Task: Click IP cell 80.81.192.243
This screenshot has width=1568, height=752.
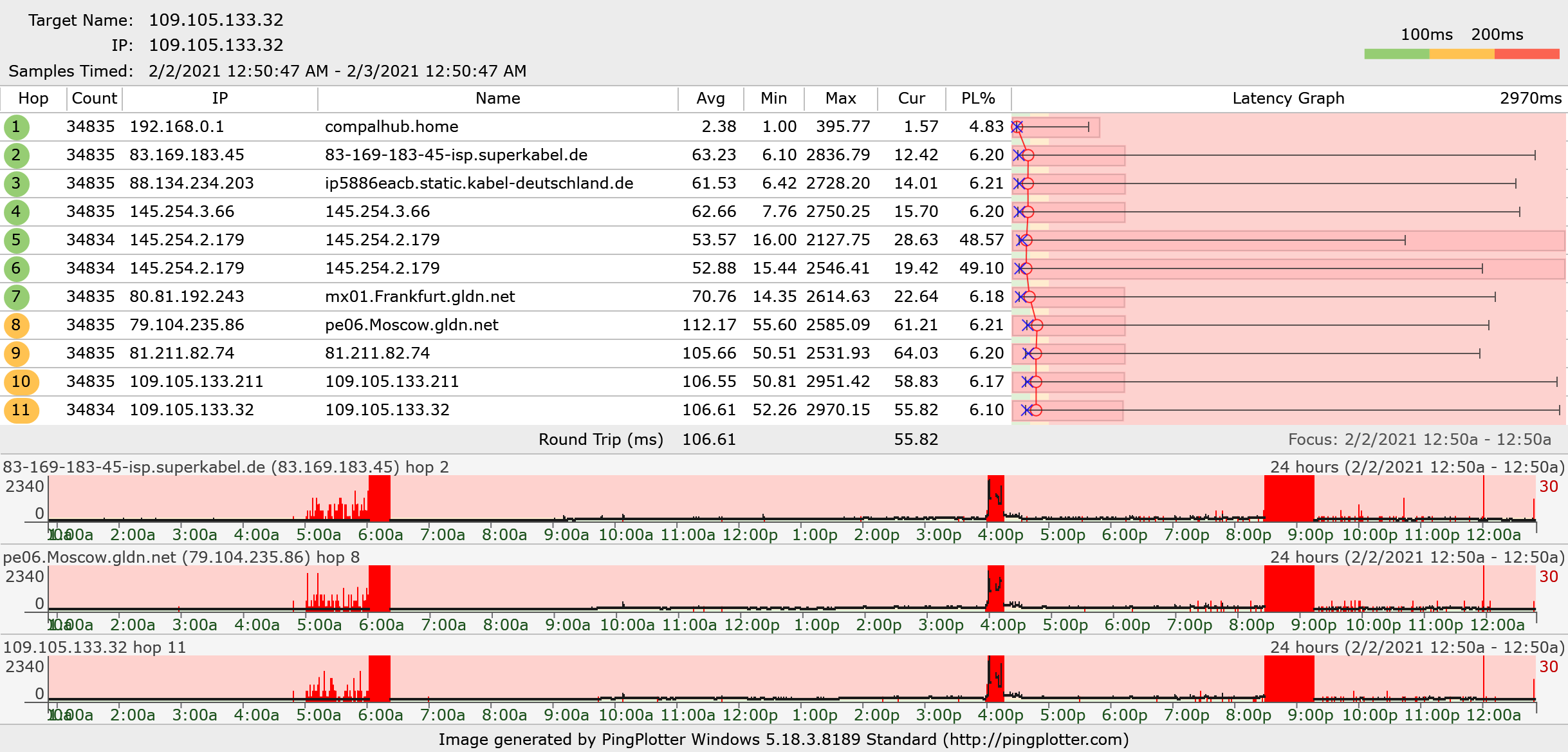Action: tap(187, 297)
